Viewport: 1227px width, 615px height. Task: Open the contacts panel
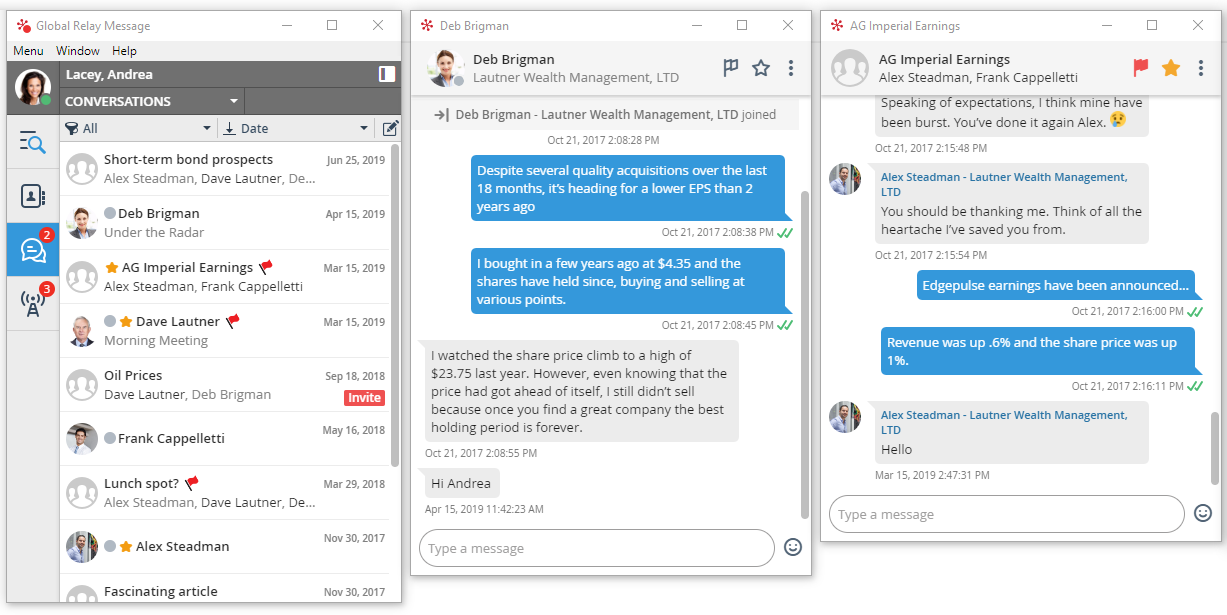[x=32, y=196]
